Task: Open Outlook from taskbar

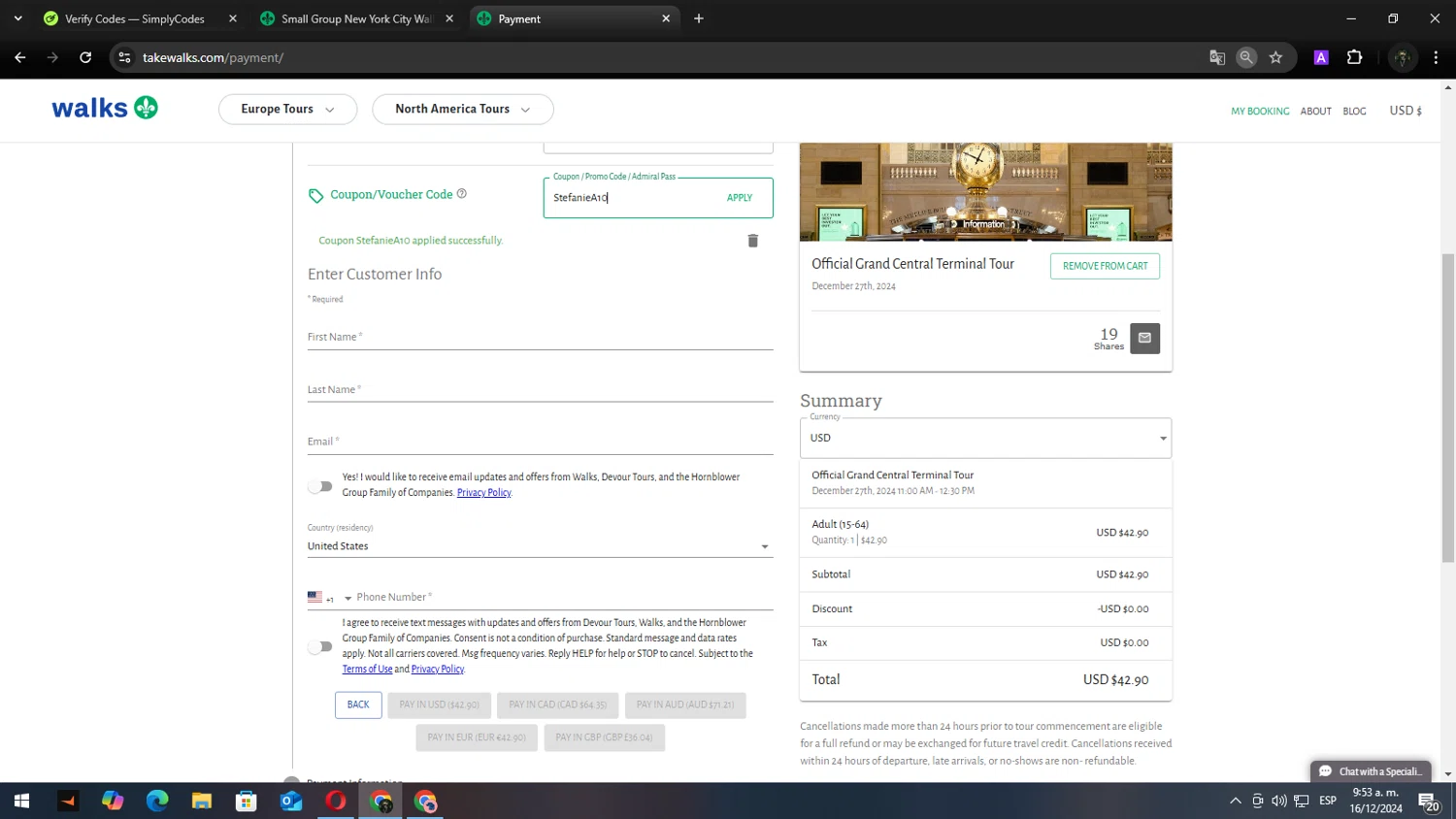Action: point(291,801)
